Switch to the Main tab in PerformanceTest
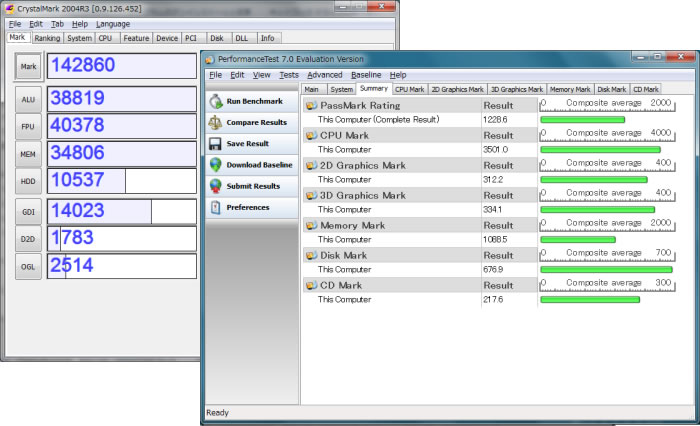This screenshot has width=700, height=426. pyautogui.click(x=312, y=89)
